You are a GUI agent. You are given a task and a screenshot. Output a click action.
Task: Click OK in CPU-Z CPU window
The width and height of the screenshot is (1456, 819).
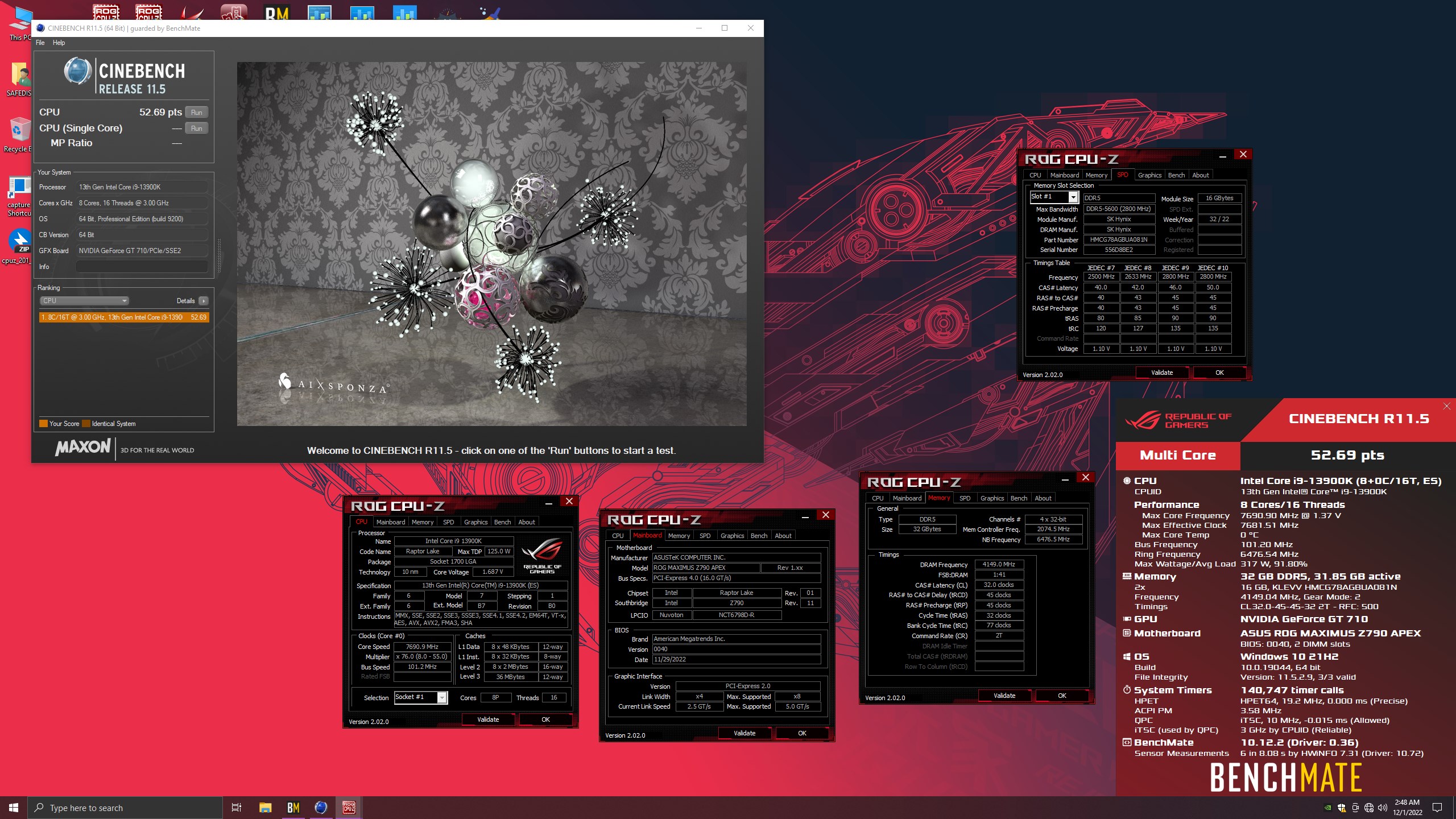pos(545,719)
